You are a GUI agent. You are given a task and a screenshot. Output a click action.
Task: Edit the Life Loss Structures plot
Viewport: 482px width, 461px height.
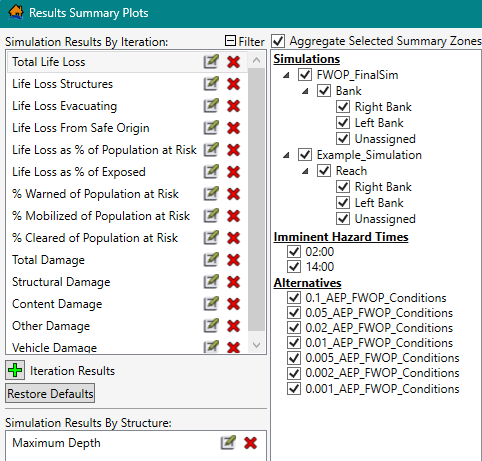coord(211,84)
